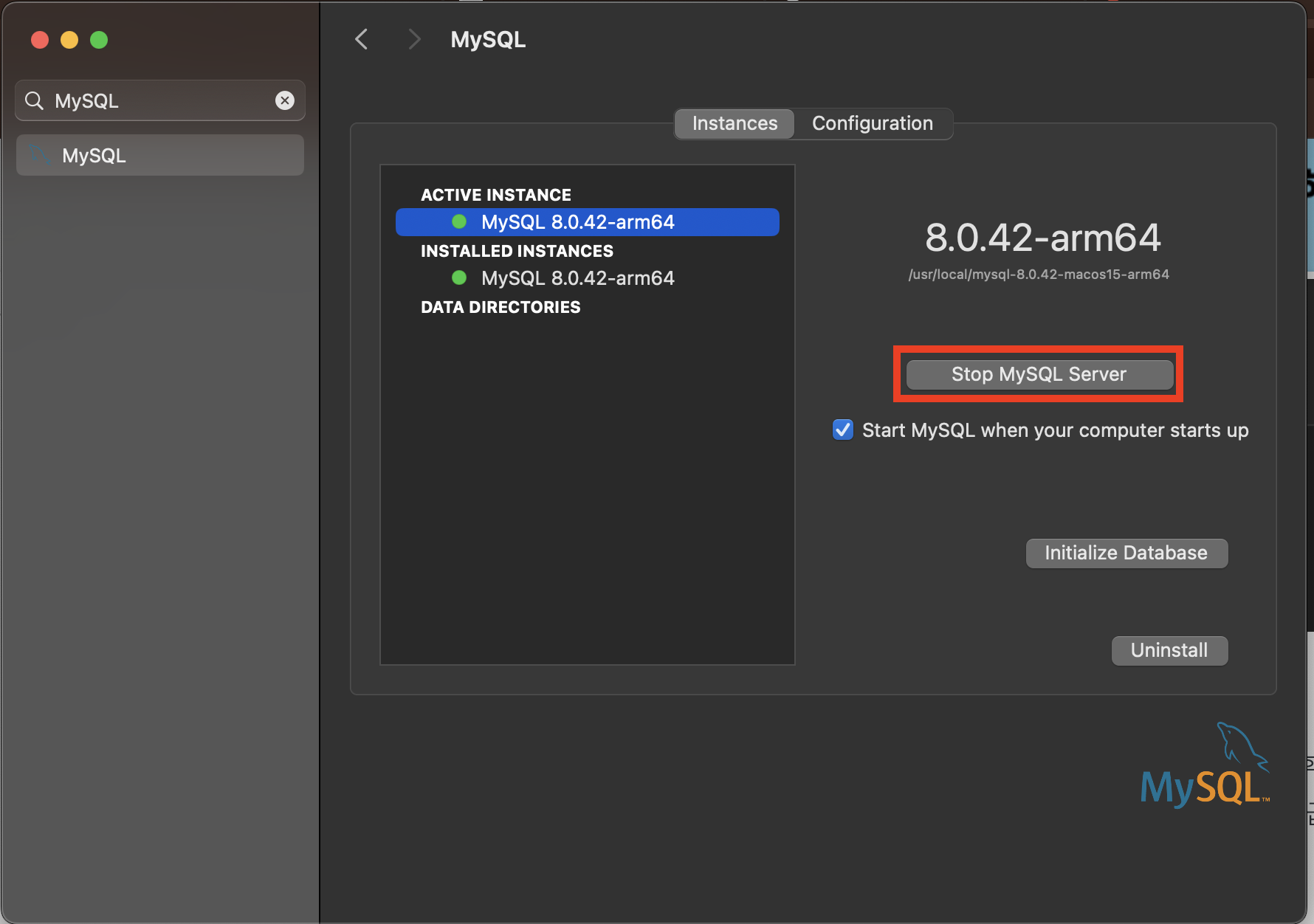Click the Uninstall button
Image resolution: width=1314 pixels, height=924 pixels.
(x=1169, y=650)
